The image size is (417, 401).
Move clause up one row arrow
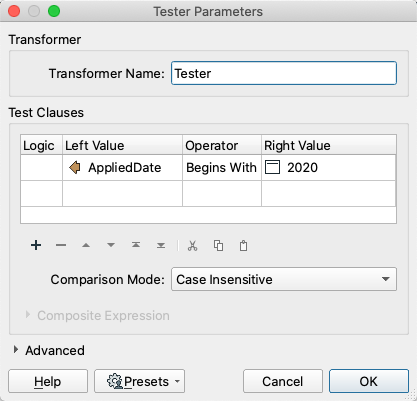click(86, 245)
